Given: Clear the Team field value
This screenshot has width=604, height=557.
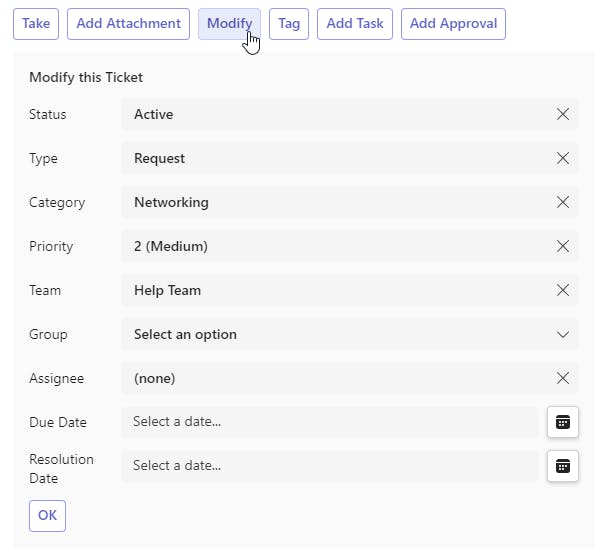Looking at the screenshot, I should tap(563, 290).
